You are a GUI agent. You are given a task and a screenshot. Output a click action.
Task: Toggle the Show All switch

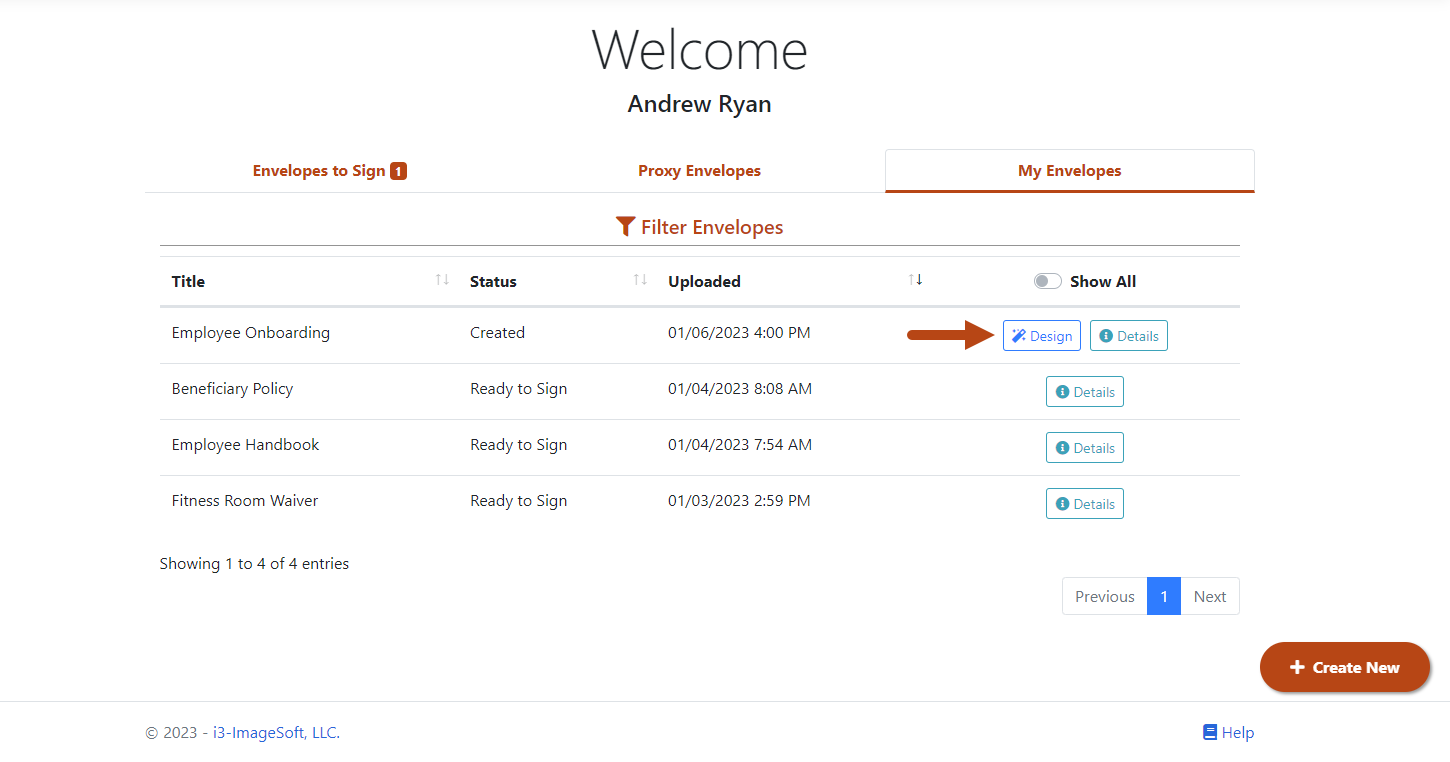pos(1047,282)
